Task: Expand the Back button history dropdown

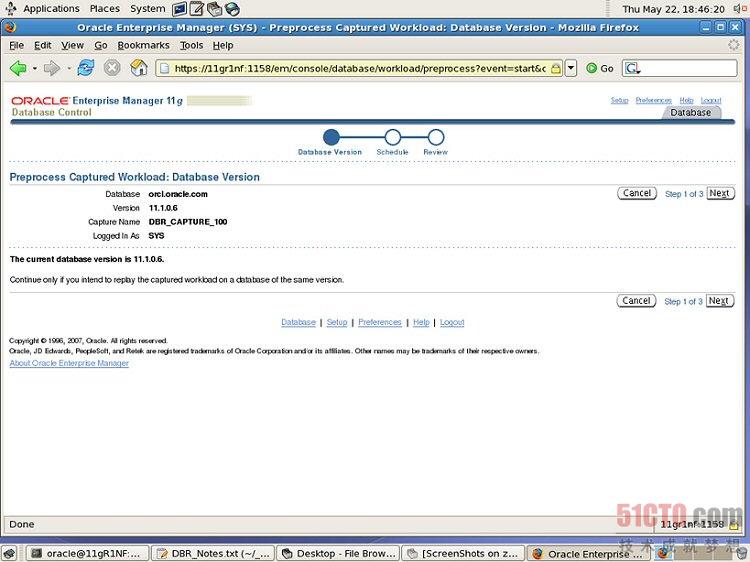Action: [35, 68]
